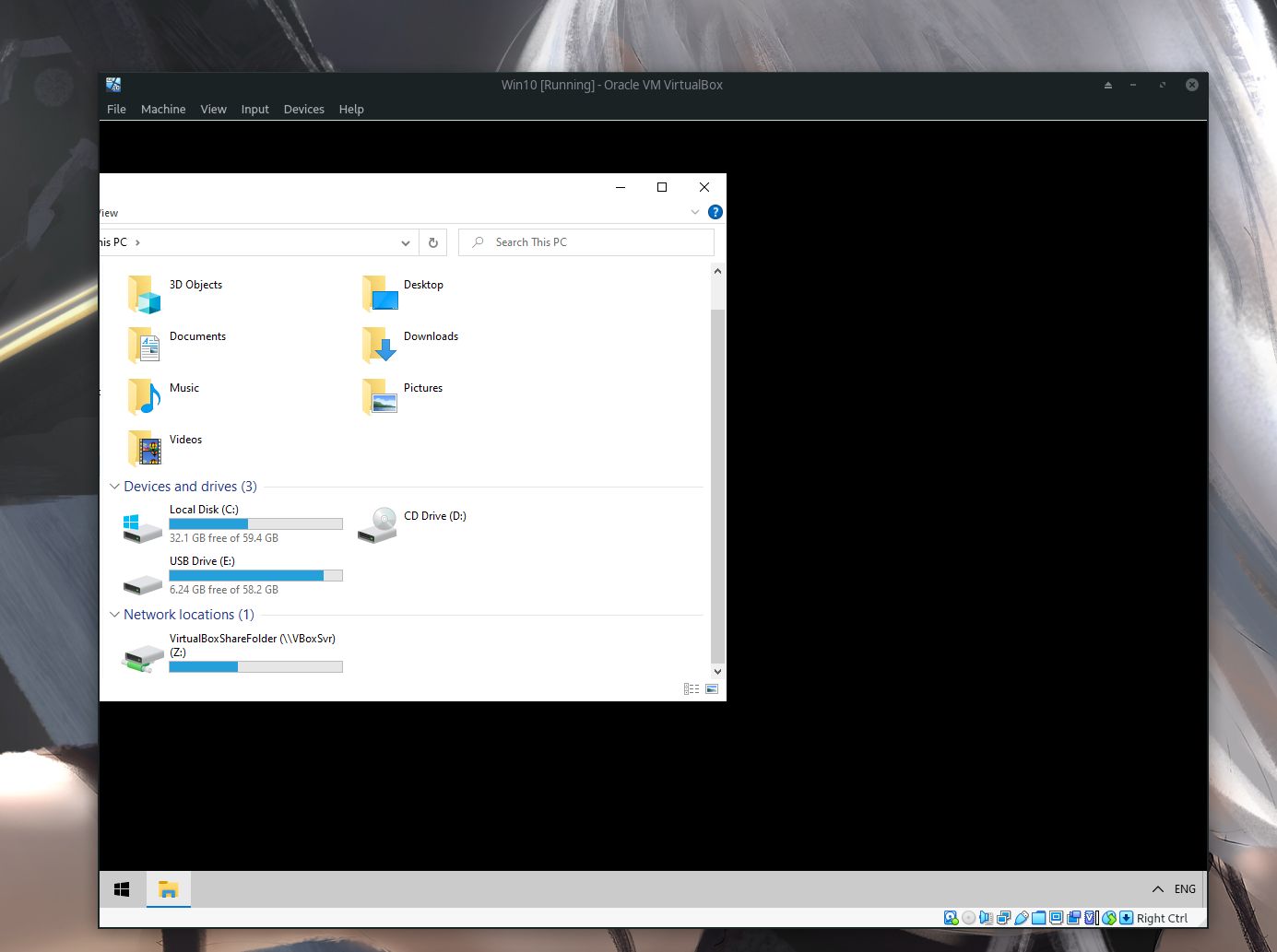Click the network adapters status icon
Screen dimensions: 1277x952
click(x=1003, y=917)
